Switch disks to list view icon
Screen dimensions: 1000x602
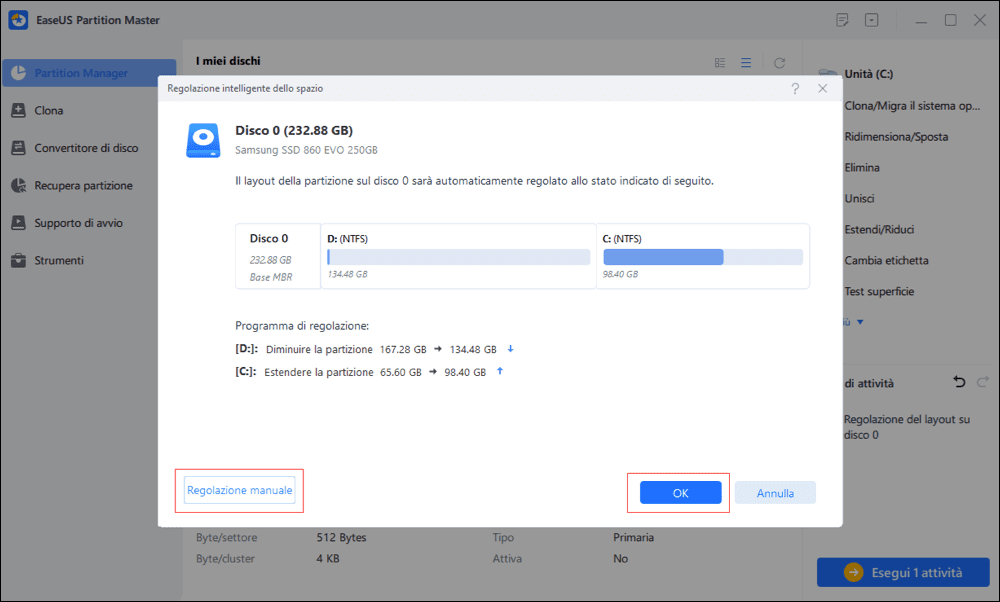click(x=746, y=62)
